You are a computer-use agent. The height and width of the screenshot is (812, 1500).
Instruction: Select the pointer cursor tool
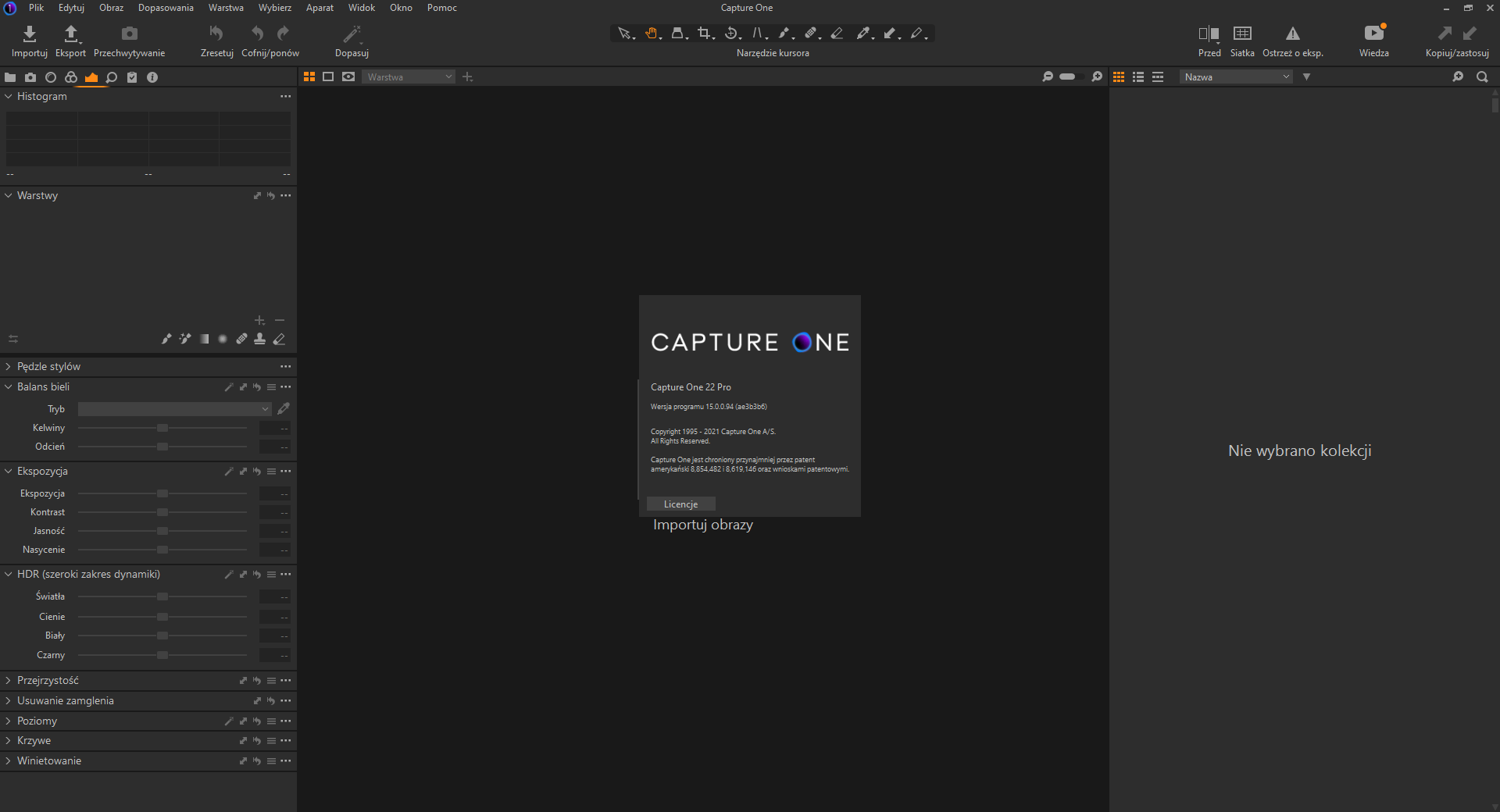point(624,33)
